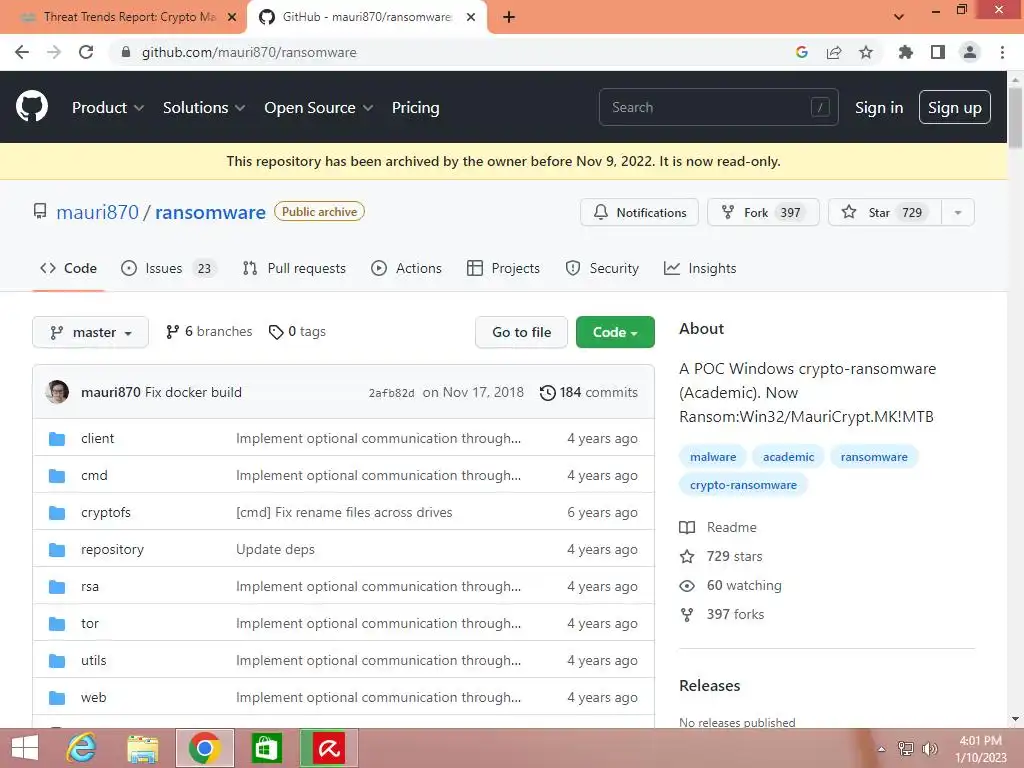Open the Chrome tab search chevron
This screenshot has height=768, width=1024.
click(x=899, y=17)
